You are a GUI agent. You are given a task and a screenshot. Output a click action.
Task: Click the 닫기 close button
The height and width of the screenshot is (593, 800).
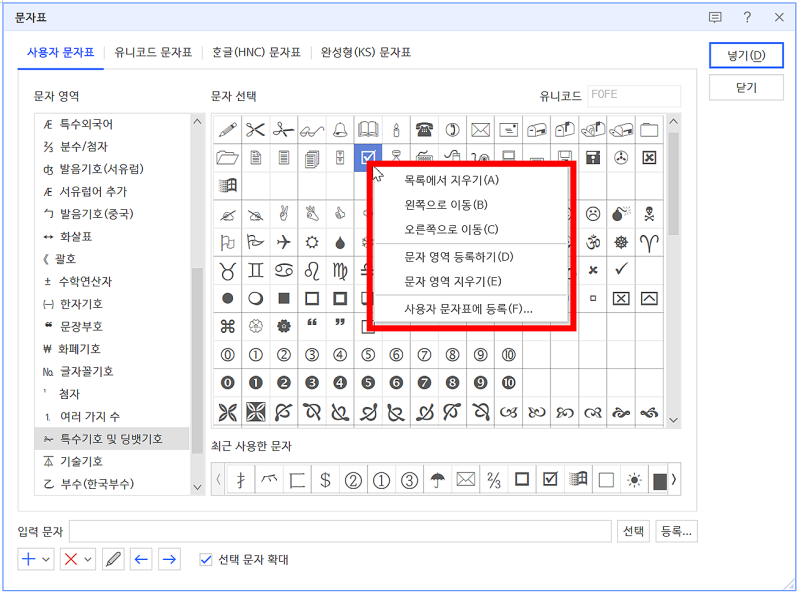click(746, 88)
